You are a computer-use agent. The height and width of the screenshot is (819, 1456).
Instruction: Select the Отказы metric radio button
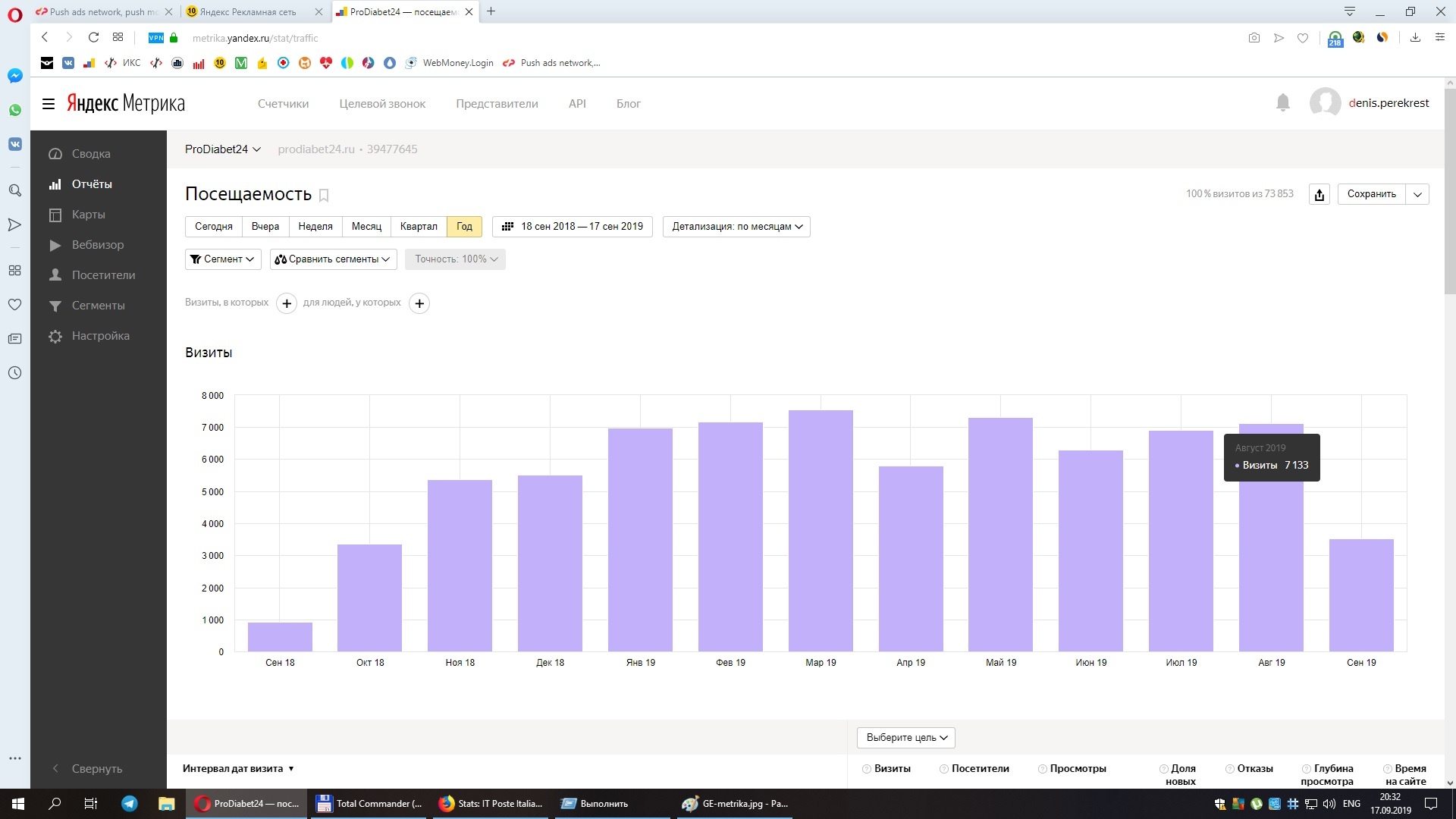coord(1230,769)
